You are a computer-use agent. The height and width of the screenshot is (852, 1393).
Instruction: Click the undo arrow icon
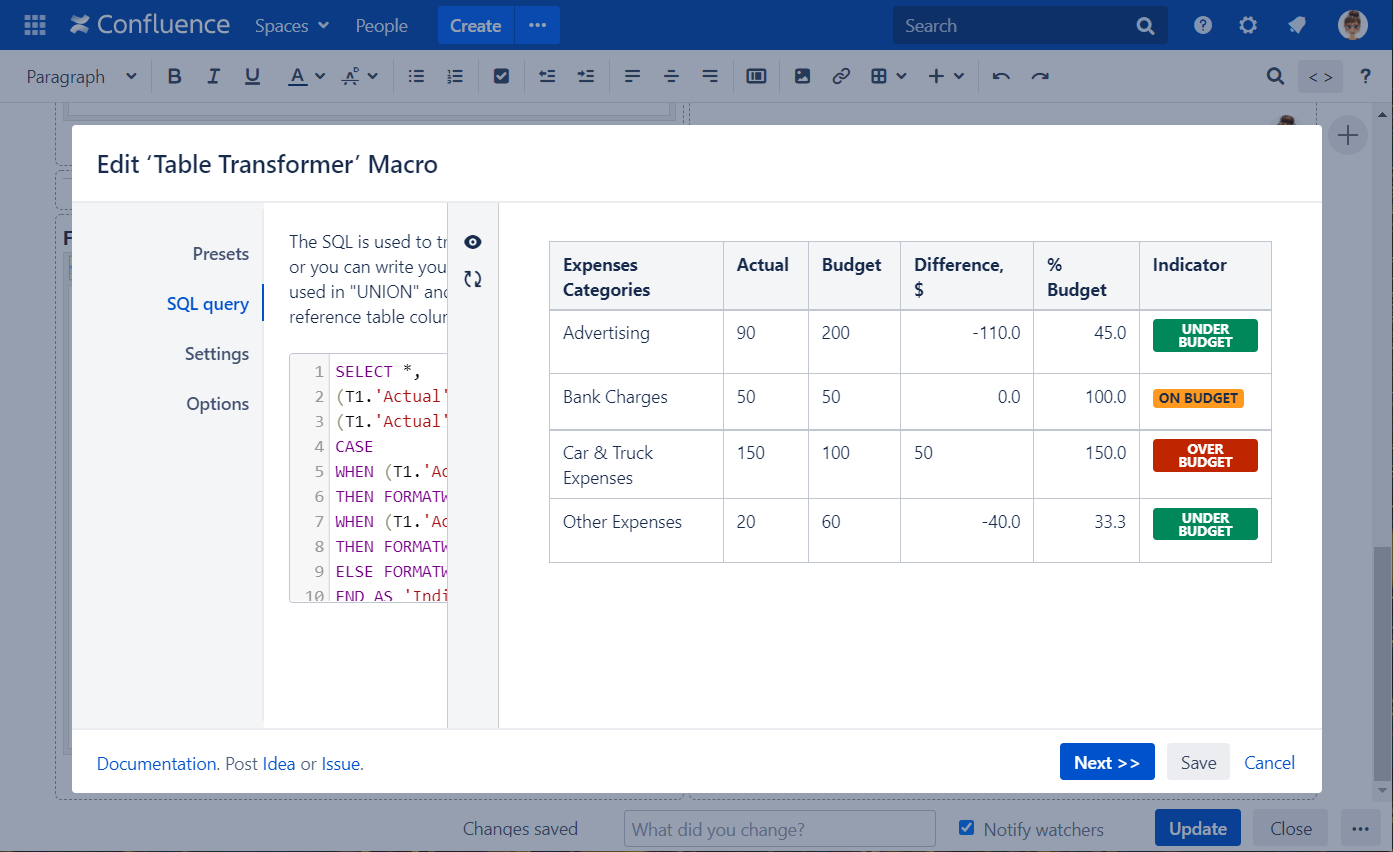point(1001,76)
